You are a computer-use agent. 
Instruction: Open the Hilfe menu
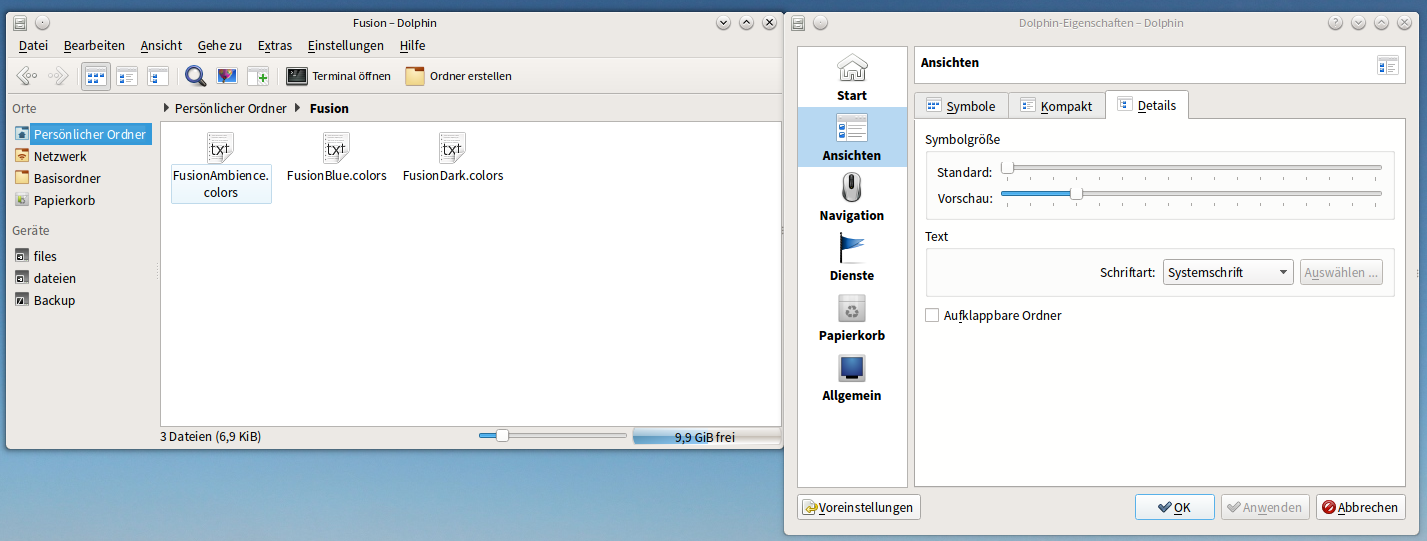412,45
